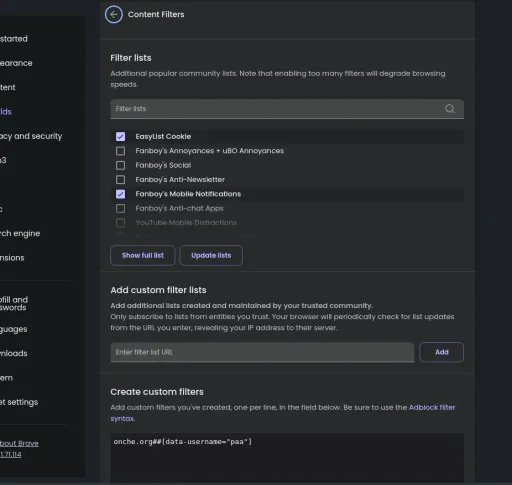512x485 pixels.
Task: Click the Show full list button
Action: click(x=143, y=255)
